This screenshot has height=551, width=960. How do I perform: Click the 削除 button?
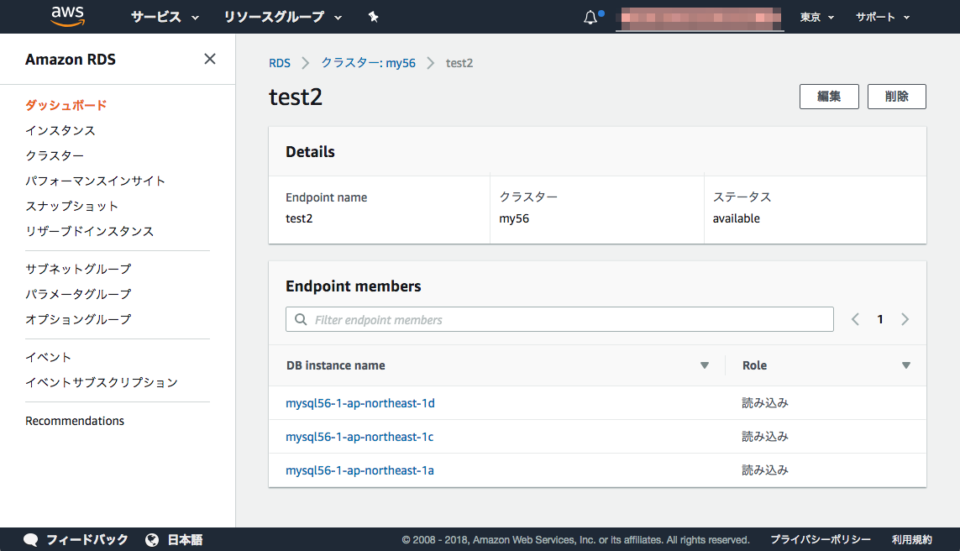(896, 96)
